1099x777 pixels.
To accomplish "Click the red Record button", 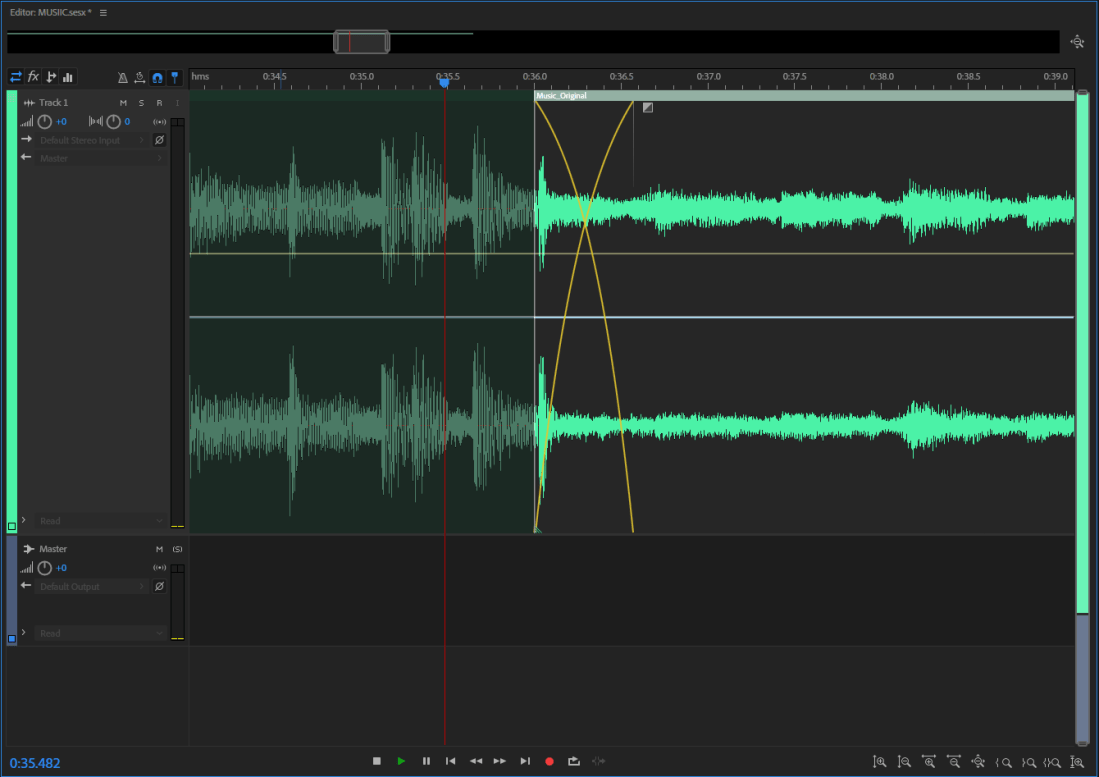I will coord(549,761).
